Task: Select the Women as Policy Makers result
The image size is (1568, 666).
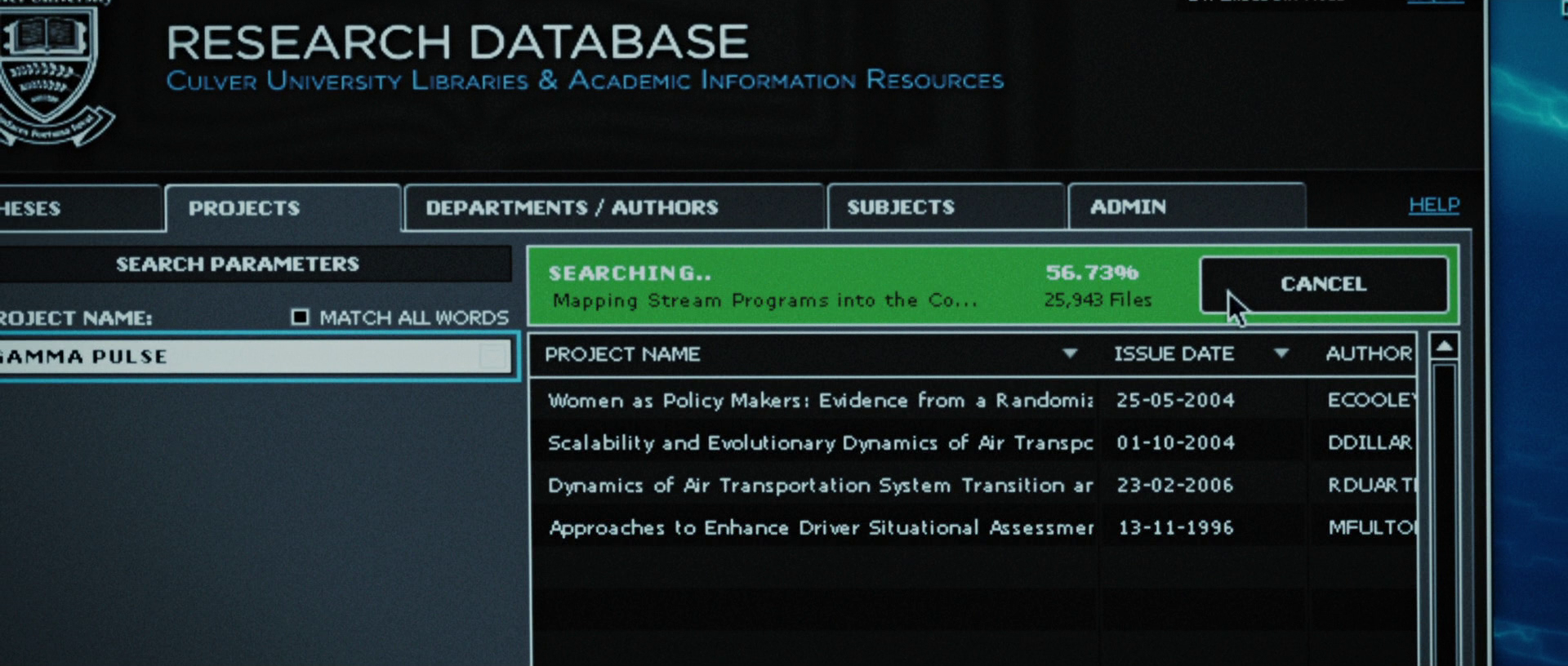Action: pyautogui.click(x=819, y=400)
